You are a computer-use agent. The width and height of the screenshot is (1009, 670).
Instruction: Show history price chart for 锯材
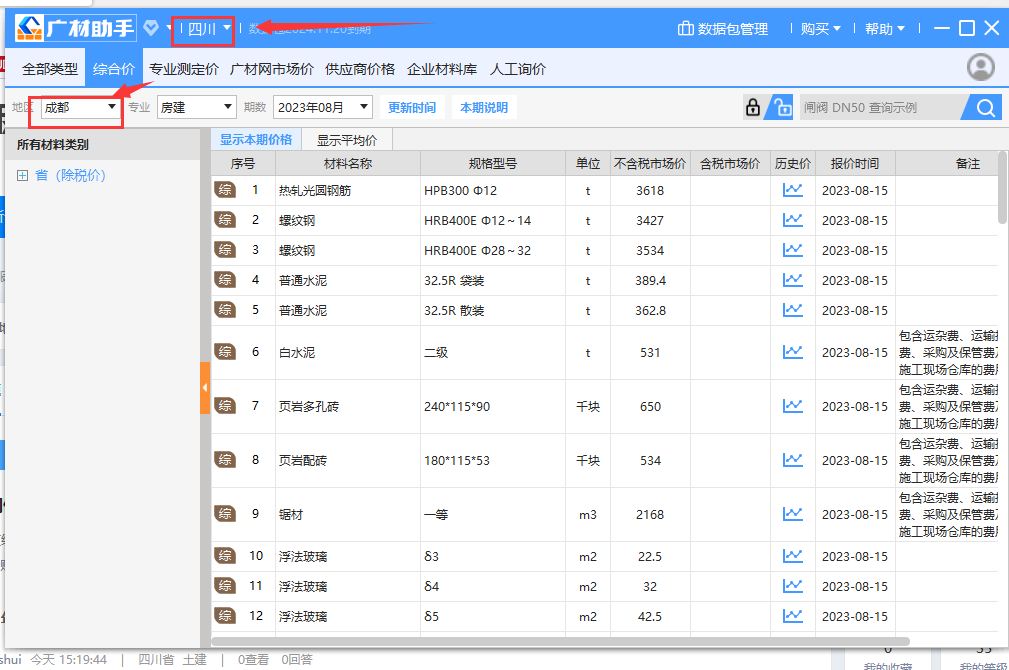793,514
